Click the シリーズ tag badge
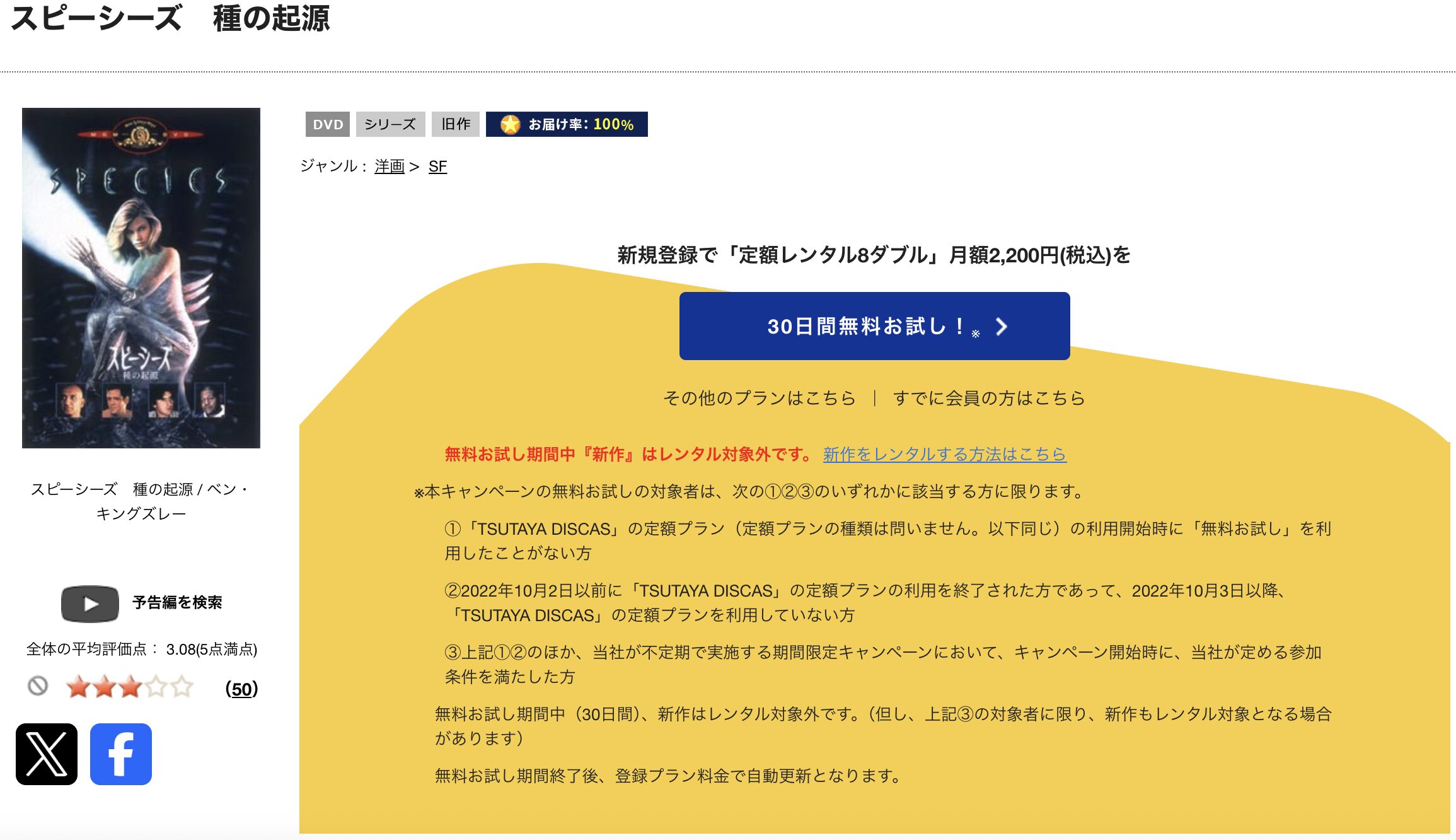 pos(390,124)
